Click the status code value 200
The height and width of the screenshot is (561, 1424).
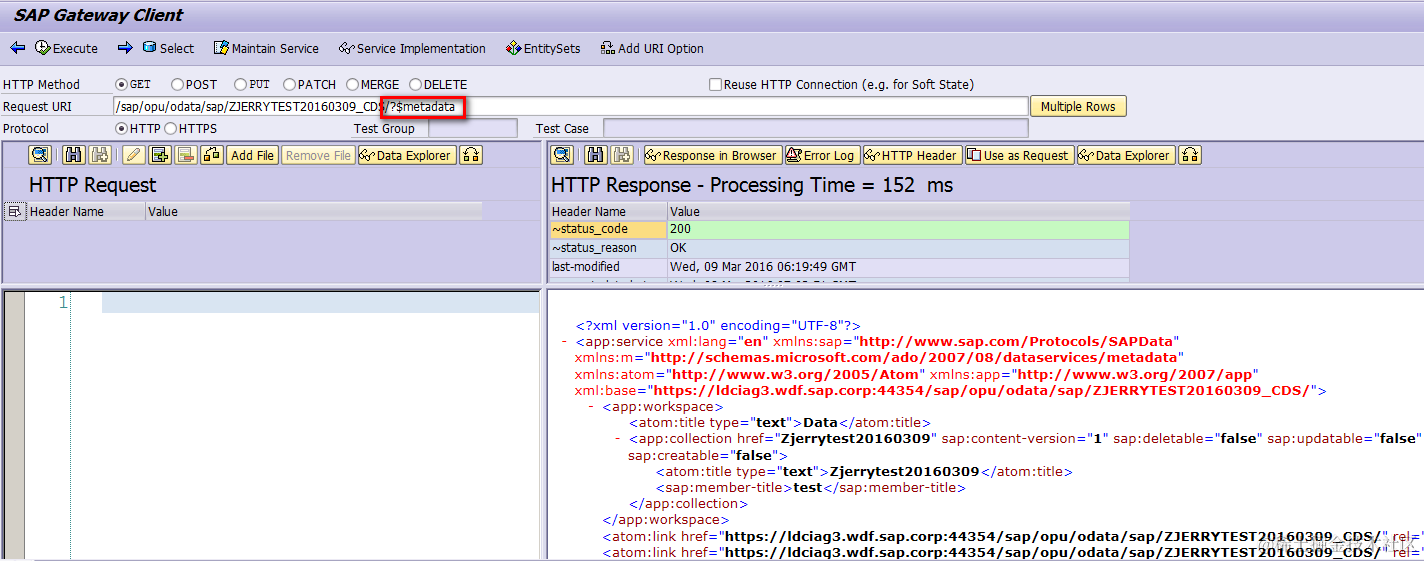point(898,230)
